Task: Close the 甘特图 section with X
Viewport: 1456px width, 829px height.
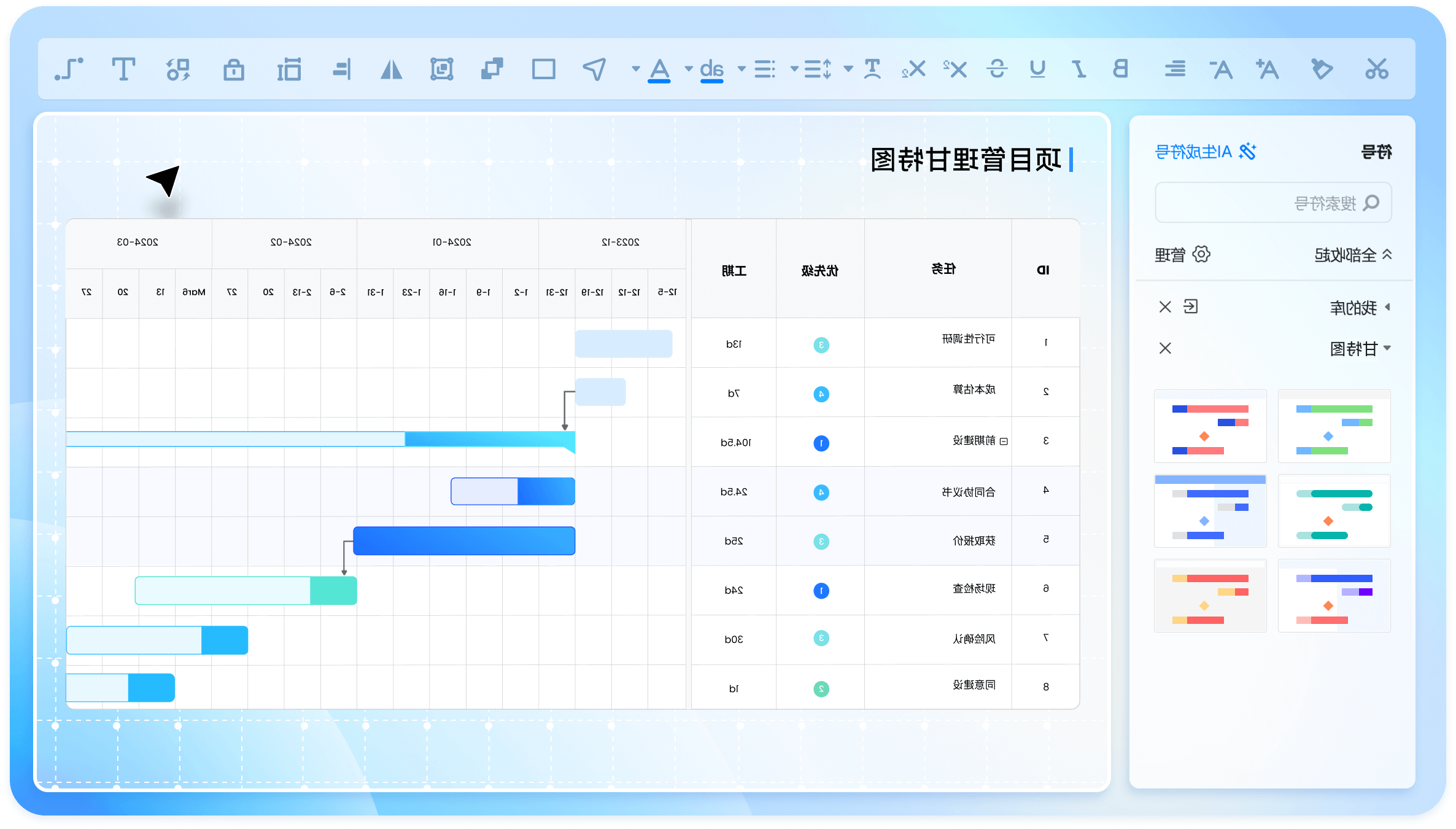Action: (x=1165, y=348)
